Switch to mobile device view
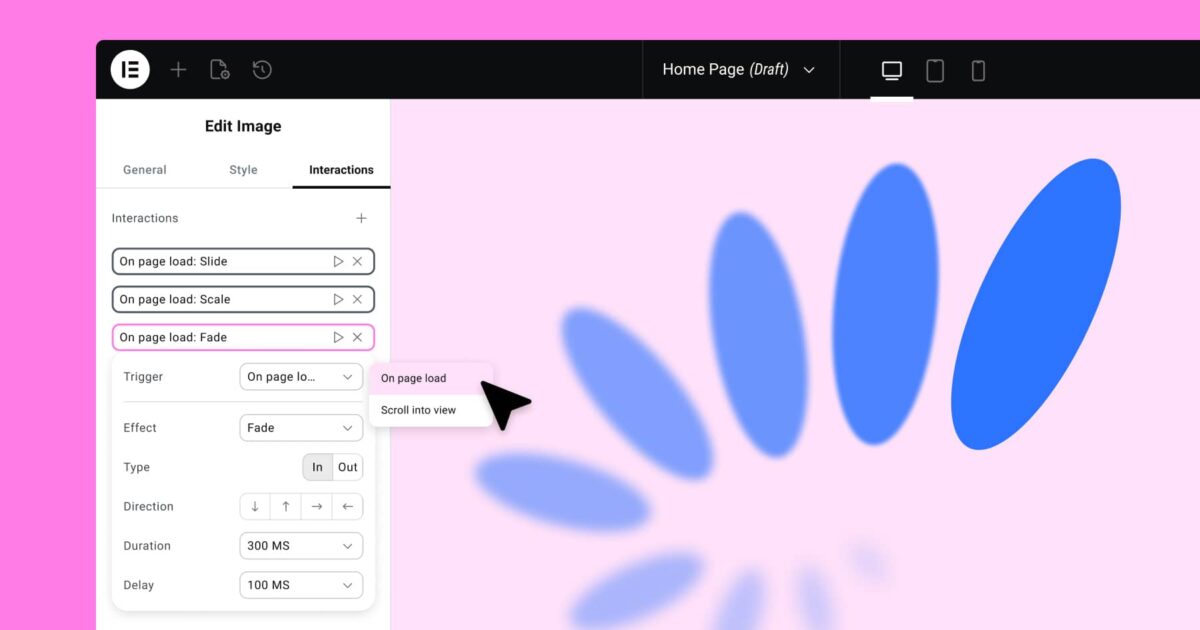Viewport: 1200px width, 630px height. pos(978,70)
